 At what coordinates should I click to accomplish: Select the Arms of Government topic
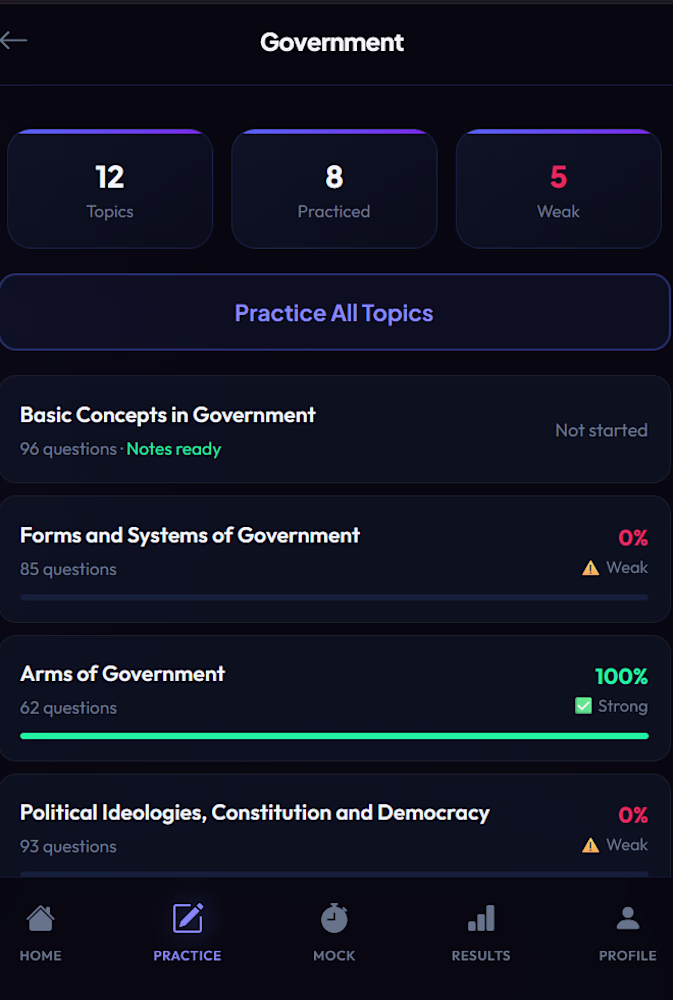click(x=335, y=698)
